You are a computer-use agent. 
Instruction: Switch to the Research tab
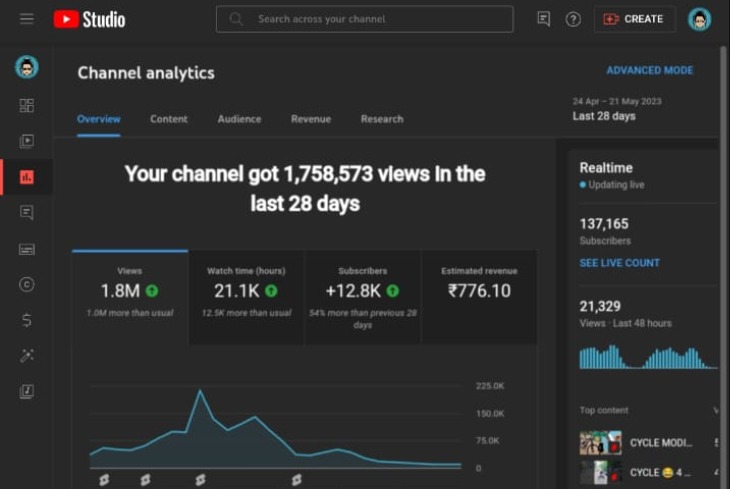382,119
